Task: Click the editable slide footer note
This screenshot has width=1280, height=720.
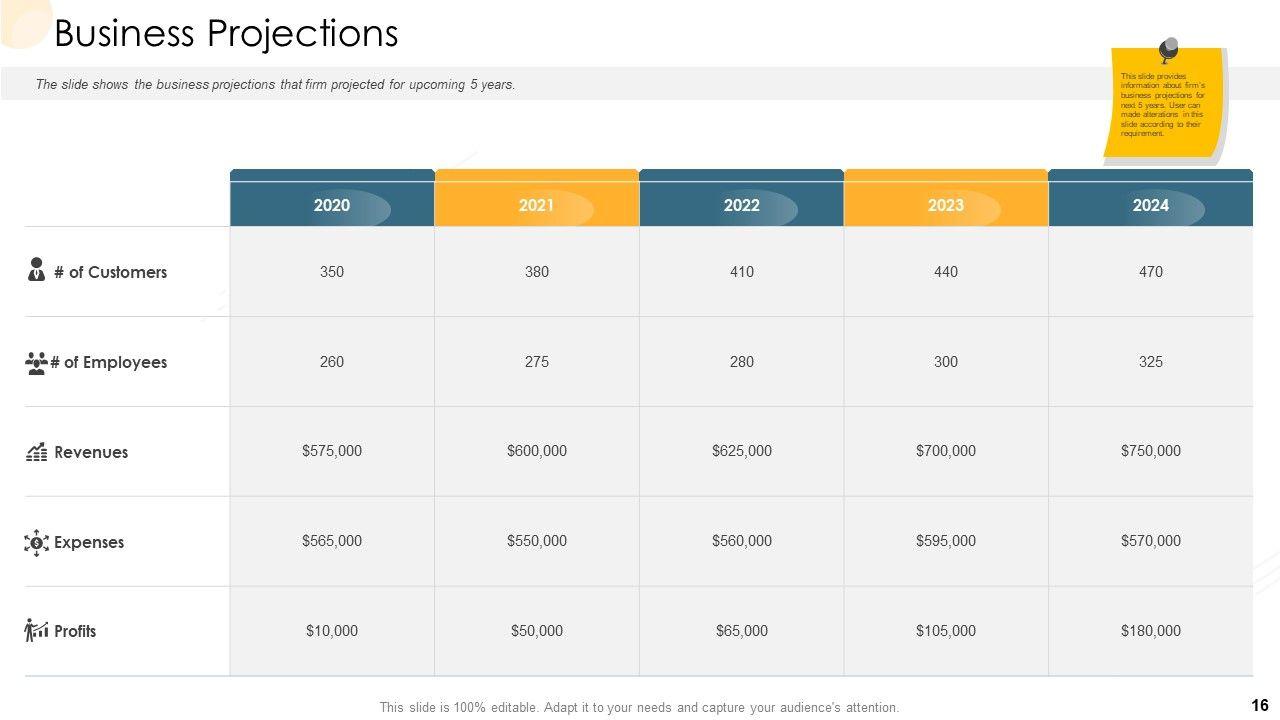Action: point(639,707)
